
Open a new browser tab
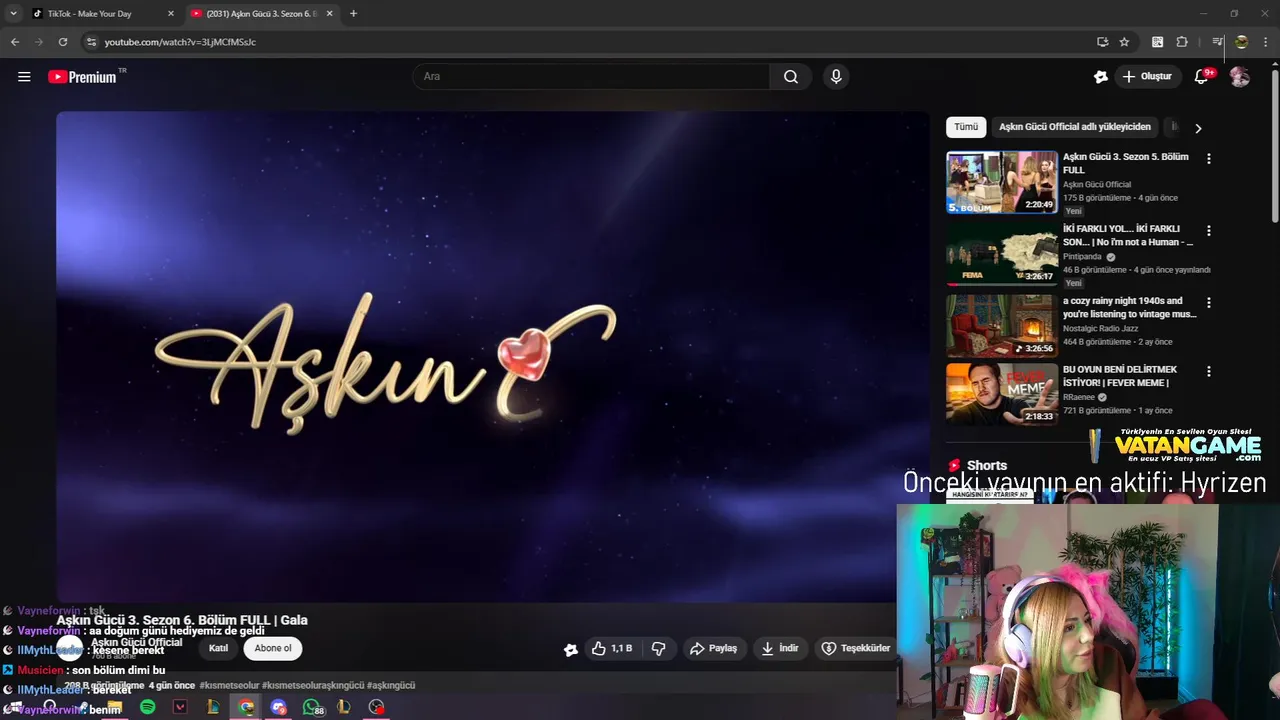coord(353,14)
